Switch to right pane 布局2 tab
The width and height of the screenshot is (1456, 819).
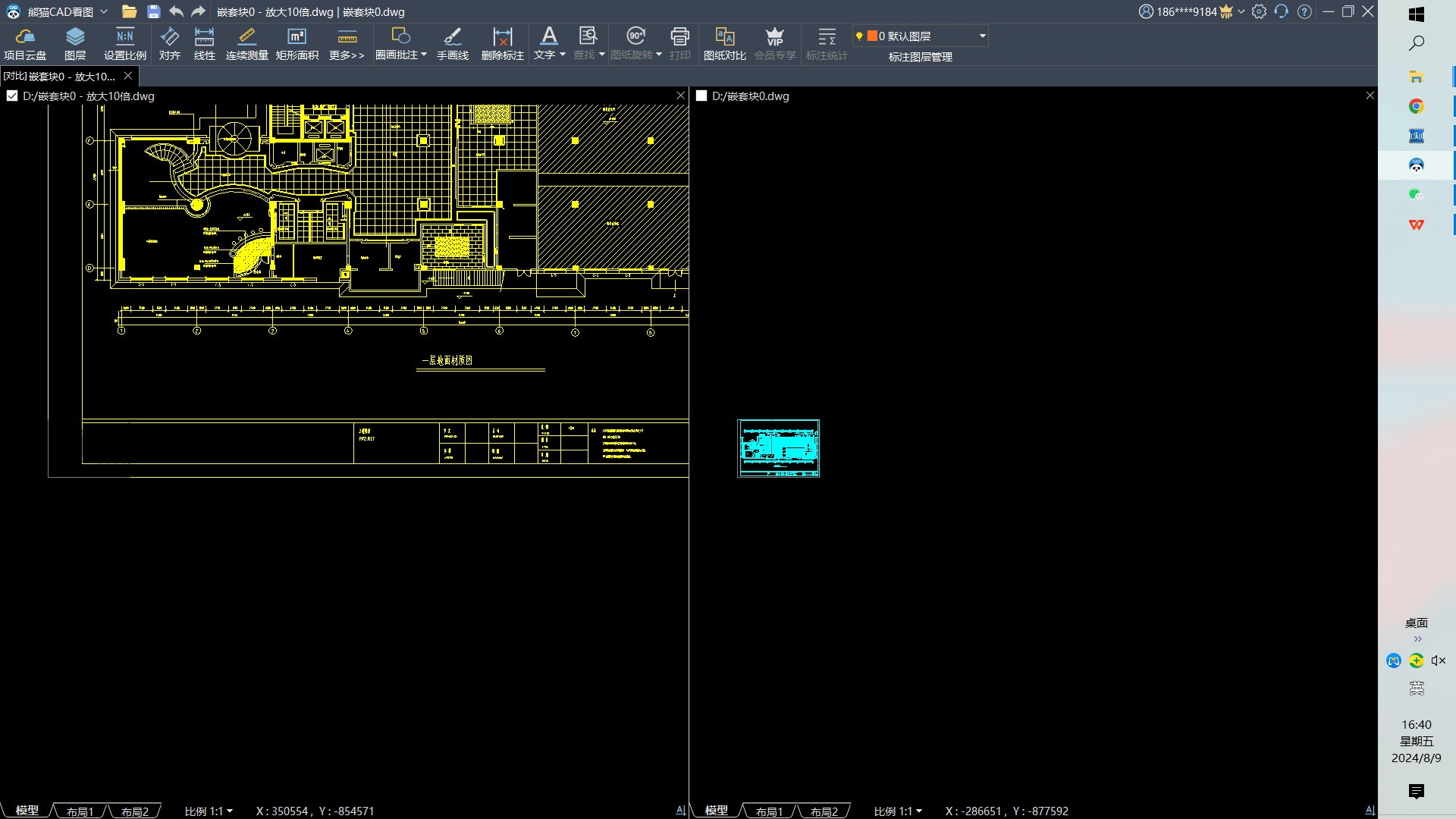824,811
